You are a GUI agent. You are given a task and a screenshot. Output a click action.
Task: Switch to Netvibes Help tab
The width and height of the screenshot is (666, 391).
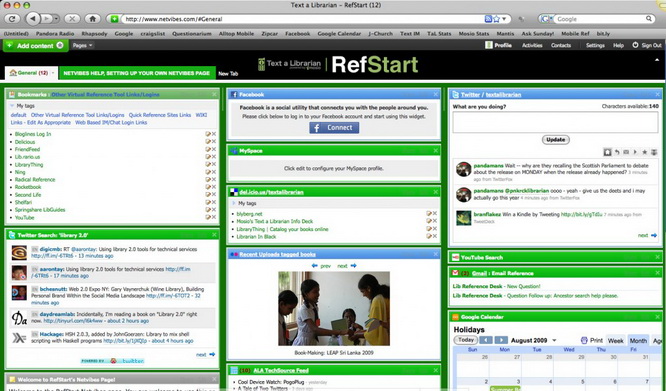[x=137, y=73]
